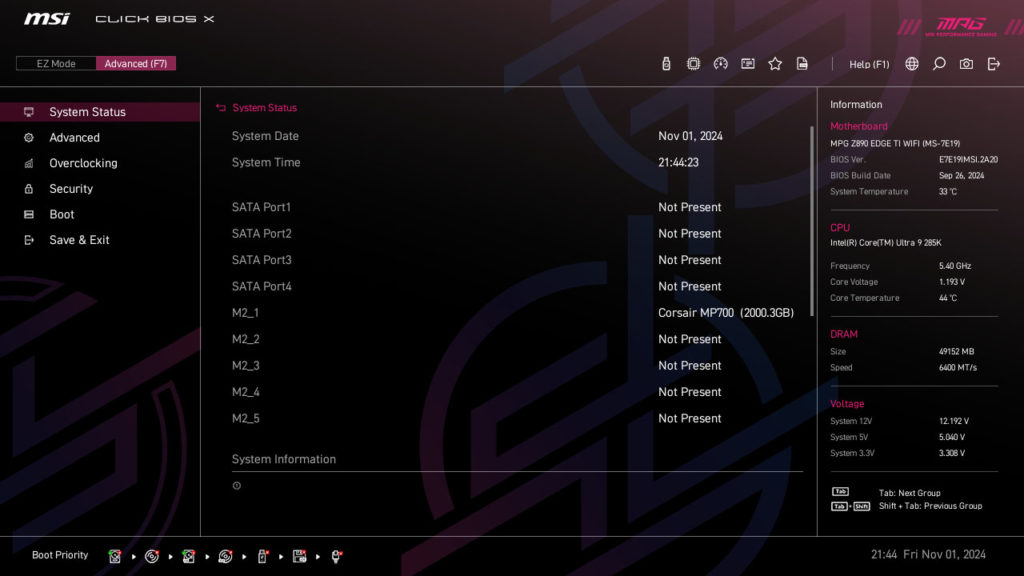This screenshot has width=1024, height=576.
Task: Open the Hardware Monitor gauge icon
Action: pos(721,63)
